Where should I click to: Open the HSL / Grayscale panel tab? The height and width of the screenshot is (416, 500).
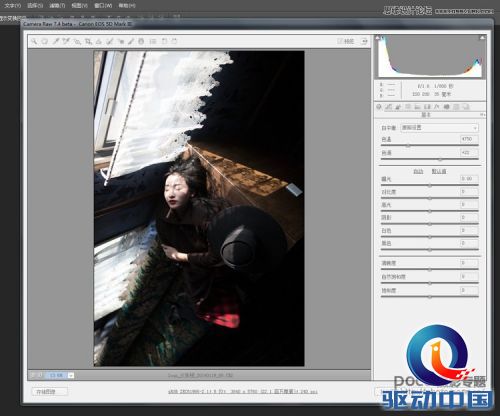click(x=408, y=107)
